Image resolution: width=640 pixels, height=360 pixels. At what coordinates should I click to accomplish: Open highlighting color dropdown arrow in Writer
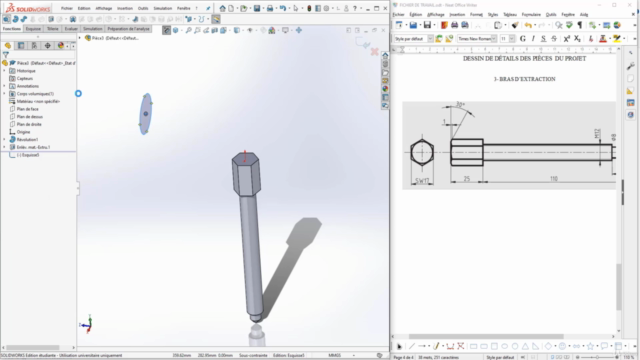click(x=624, y=38)
